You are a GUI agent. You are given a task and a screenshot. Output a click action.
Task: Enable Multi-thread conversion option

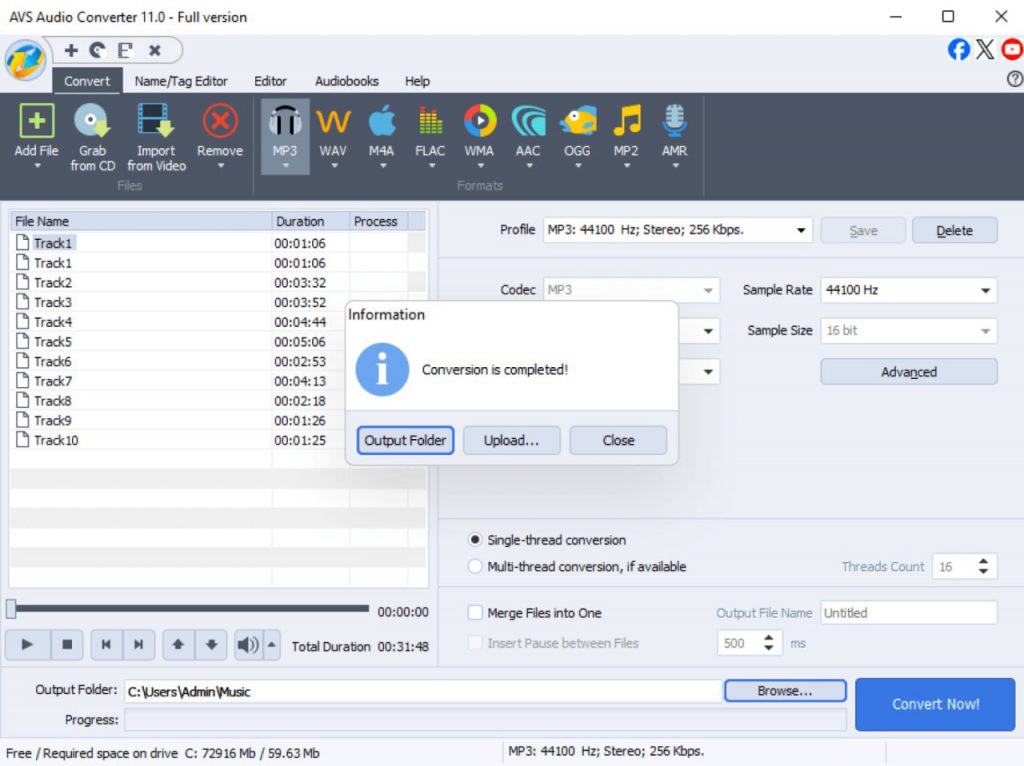476,567
